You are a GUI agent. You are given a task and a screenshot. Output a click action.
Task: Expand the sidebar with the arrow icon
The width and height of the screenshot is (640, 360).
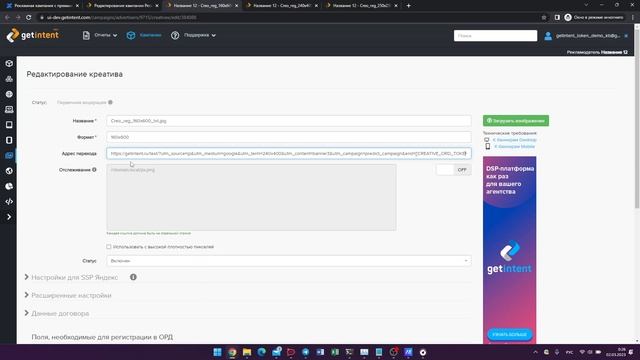pos(9,217)
